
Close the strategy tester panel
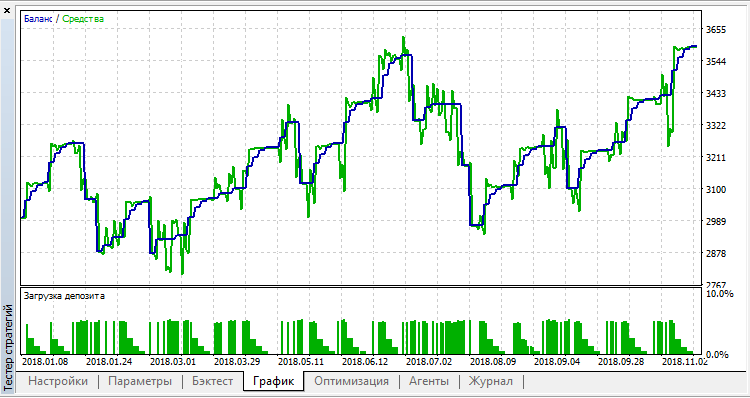click(x=7, y=10)
